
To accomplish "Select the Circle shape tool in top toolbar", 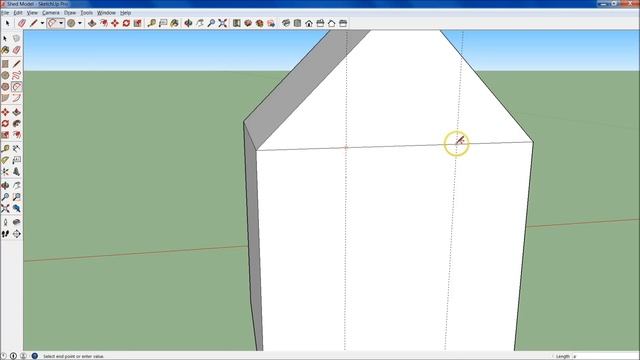I will [71, 23].
